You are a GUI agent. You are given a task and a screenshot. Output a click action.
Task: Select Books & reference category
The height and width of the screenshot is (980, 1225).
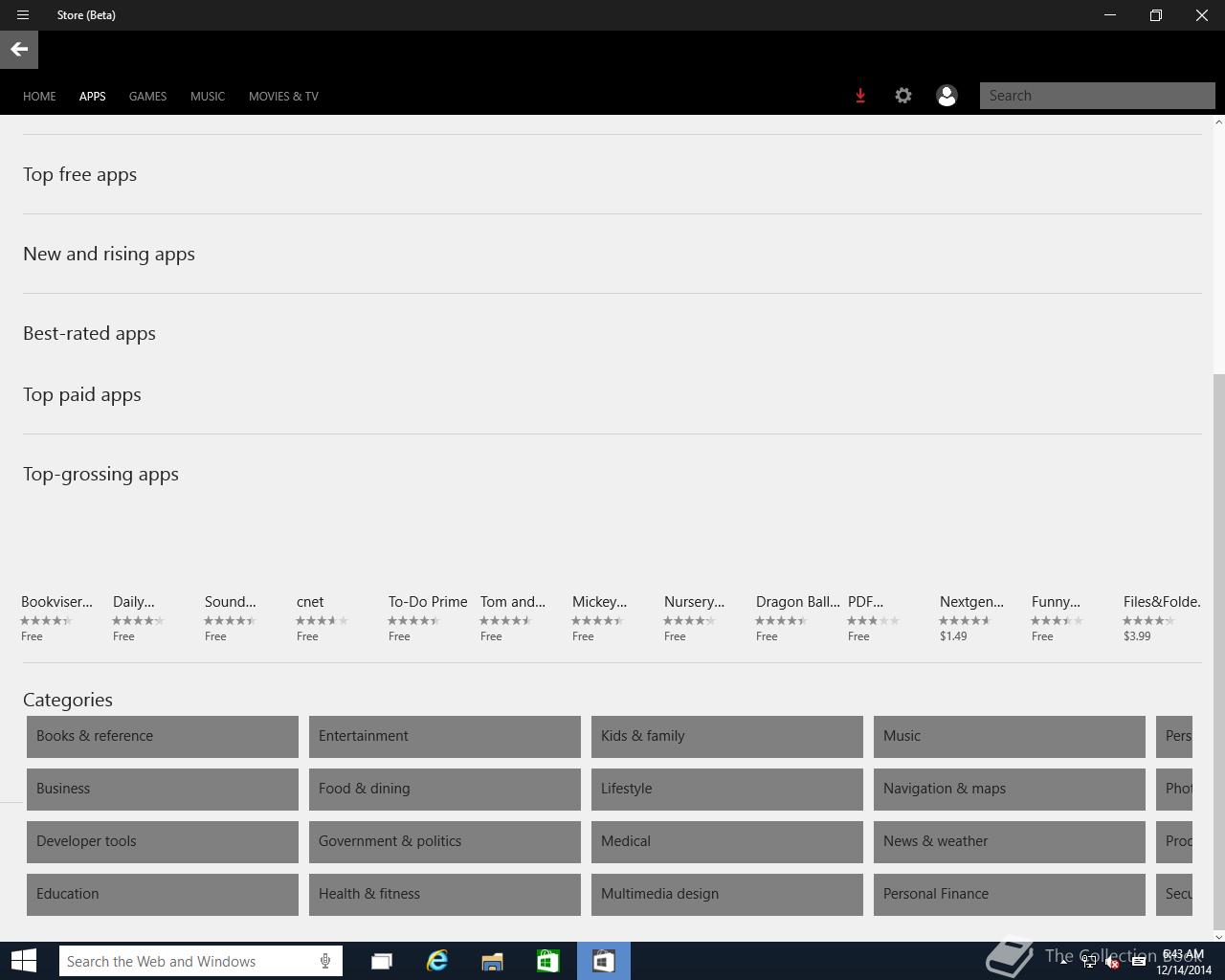tap(163, 736)
